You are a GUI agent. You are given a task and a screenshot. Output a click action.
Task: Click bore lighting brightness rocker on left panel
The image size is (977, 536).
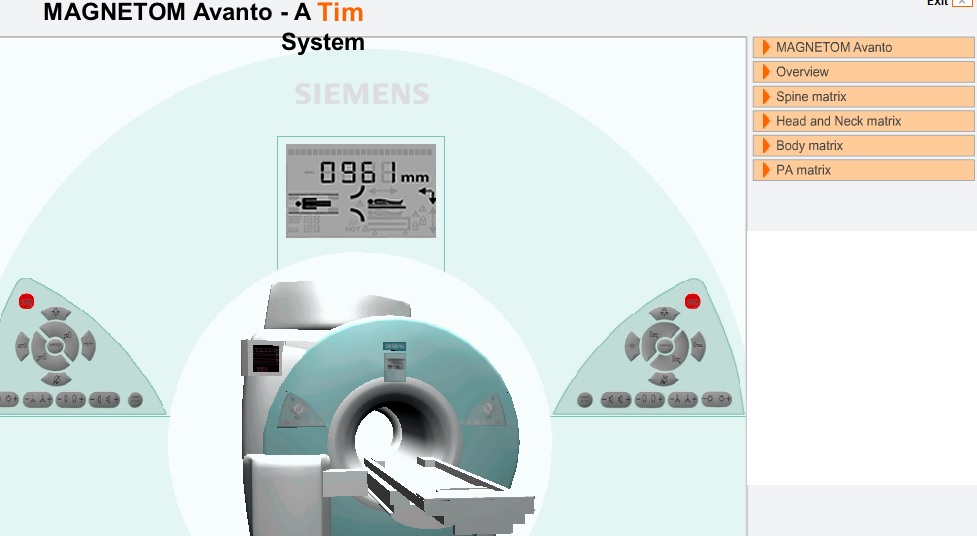(9, 400)
